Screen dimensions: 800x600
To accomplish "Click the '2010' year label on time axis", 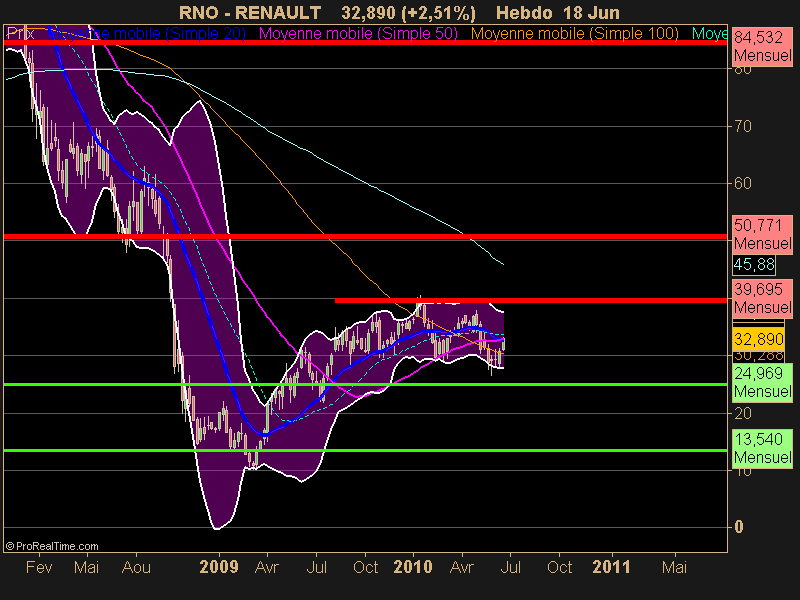I will (x=413, y=567).
